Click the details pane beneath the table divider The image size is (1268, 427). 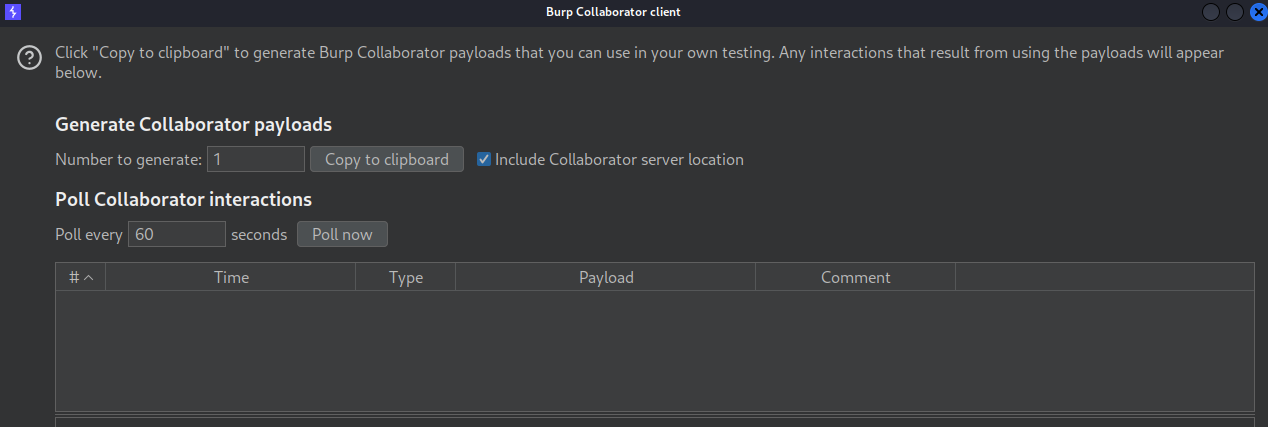tap(654, 422)
